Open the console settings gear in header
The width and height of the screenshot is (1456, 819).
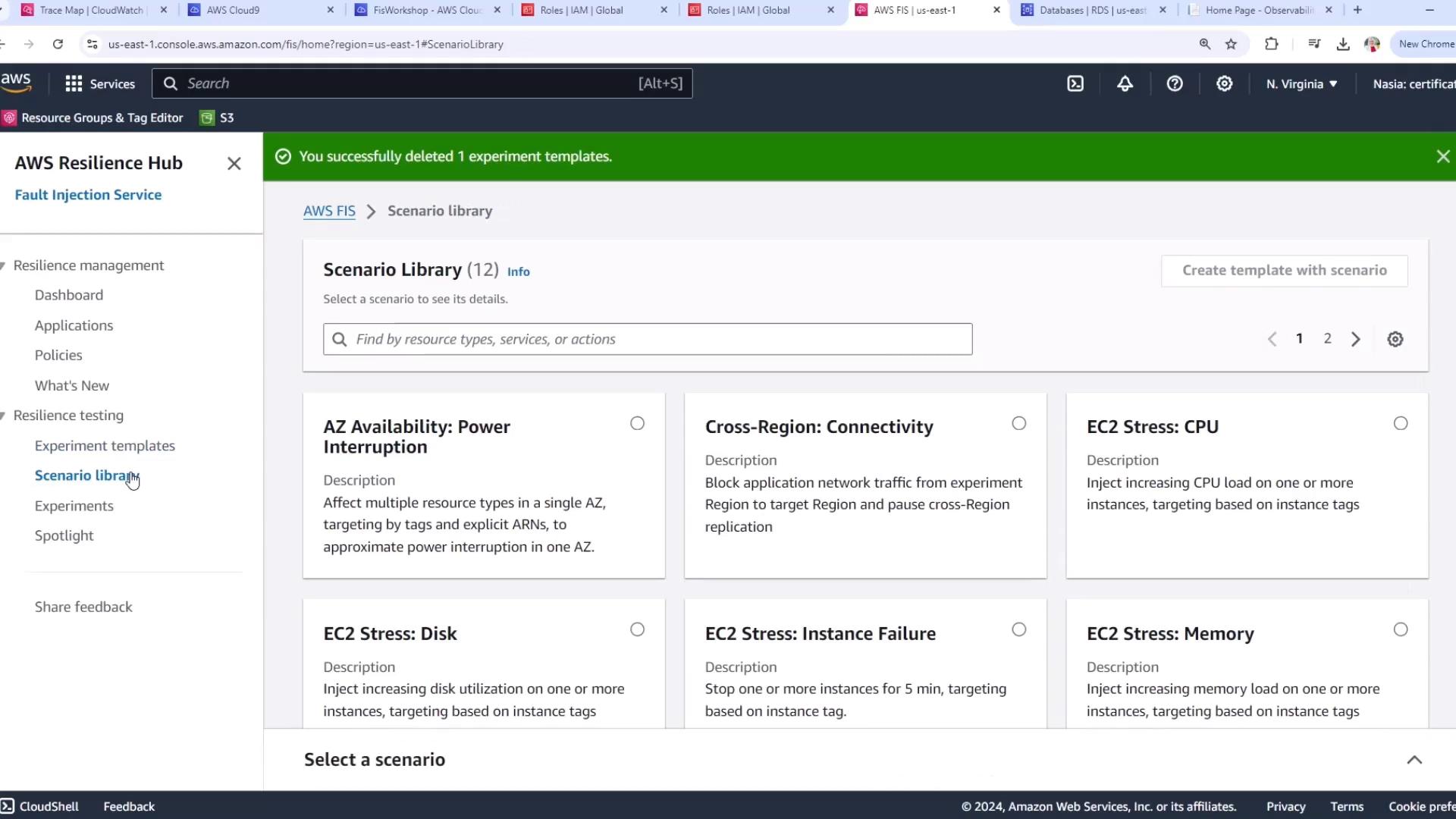pyautogui.click(x=1224, y=83)
